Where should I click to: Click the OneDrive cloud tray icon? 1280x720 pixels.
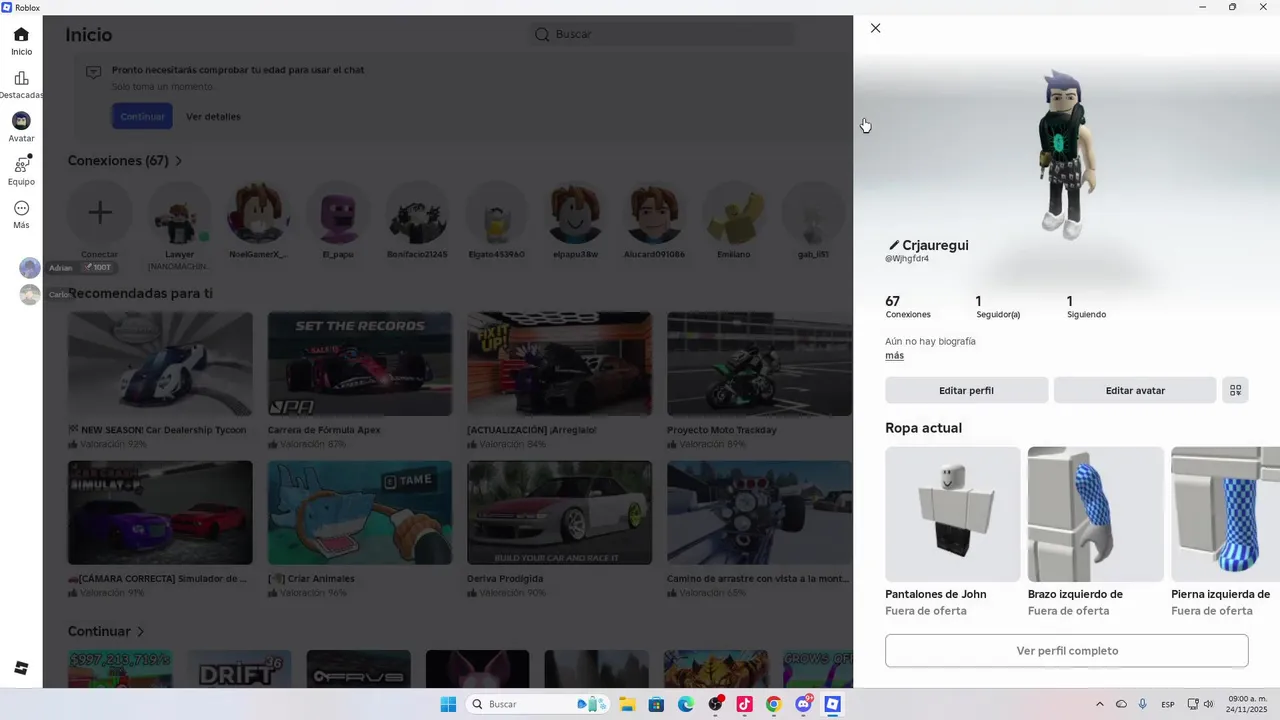click(x=1121, y=704)
